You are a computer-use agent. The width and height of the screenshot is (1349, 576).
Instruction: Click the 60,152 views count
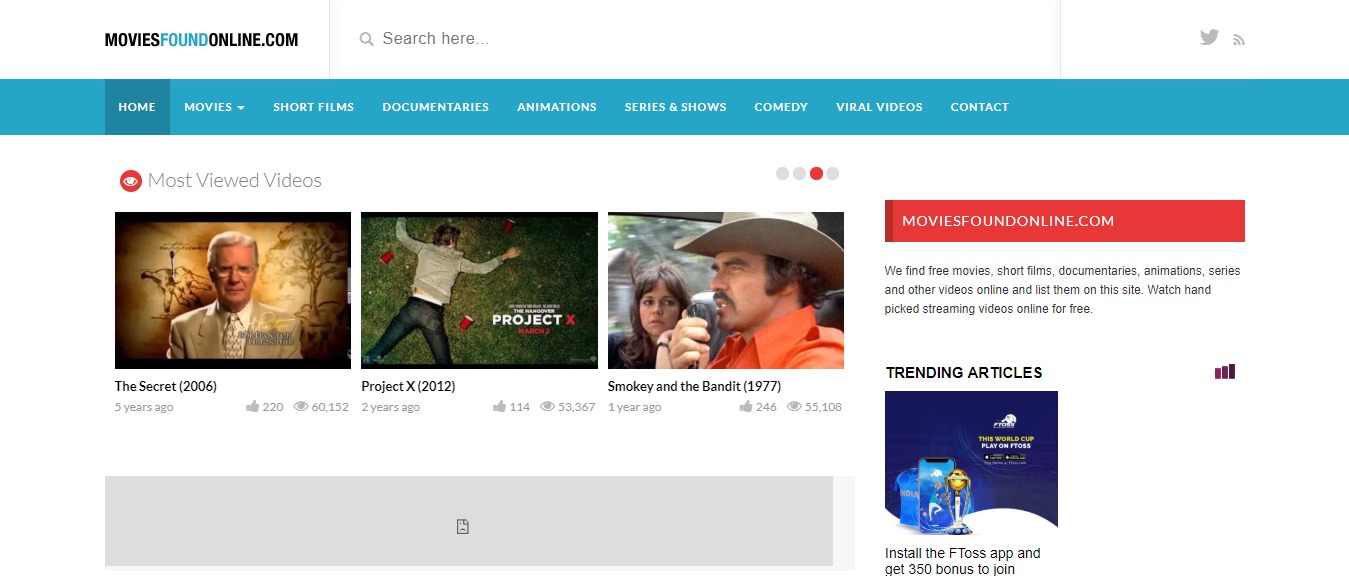click(330, 407)
